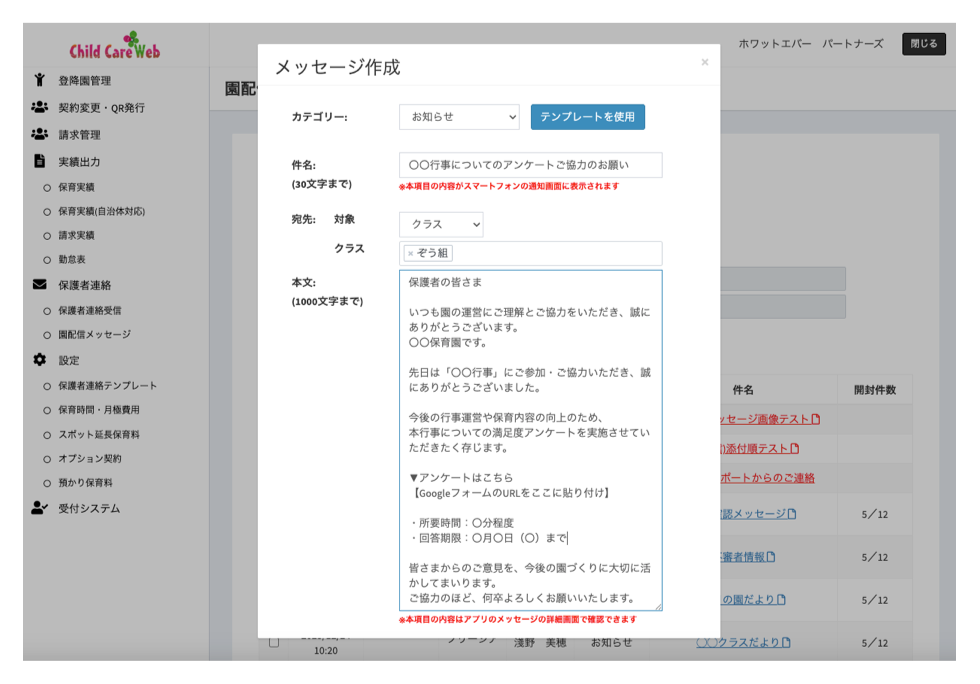
Task: Click the 受付システム user-check icon
Action: click(x=40, y=508)
